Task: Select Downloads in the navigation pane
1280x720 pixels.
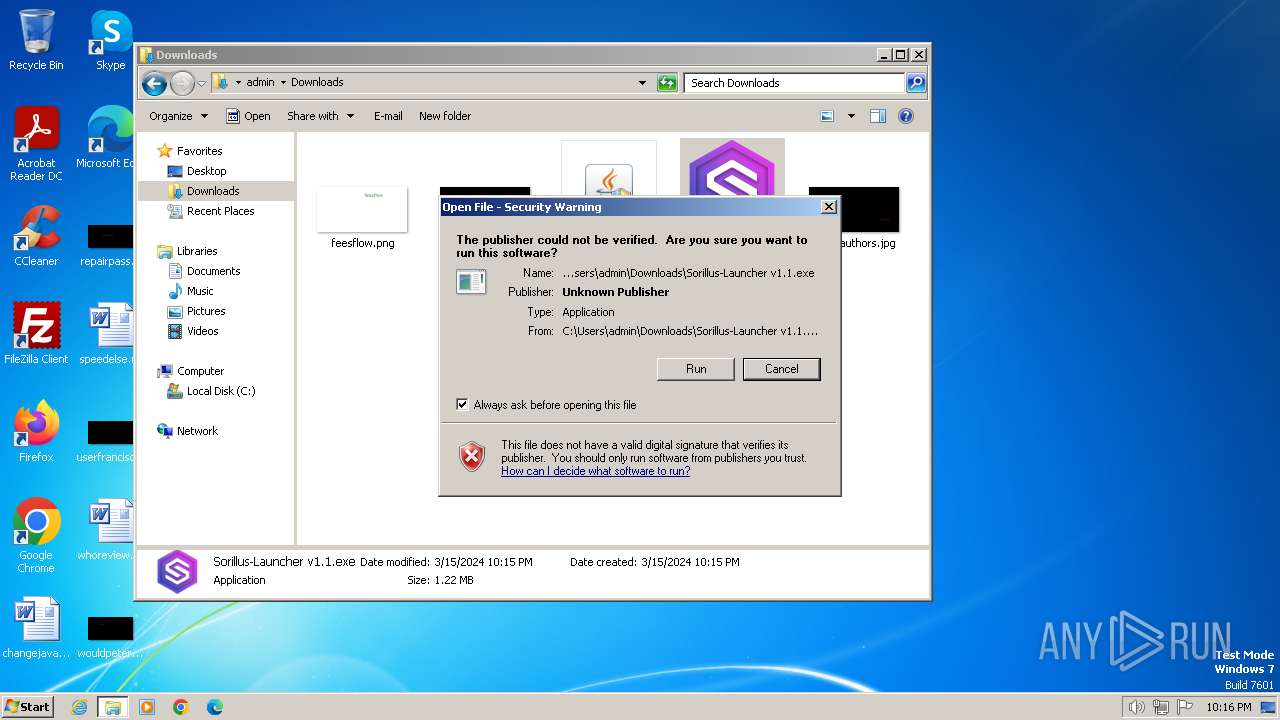Action: click(x=213, y=191)
